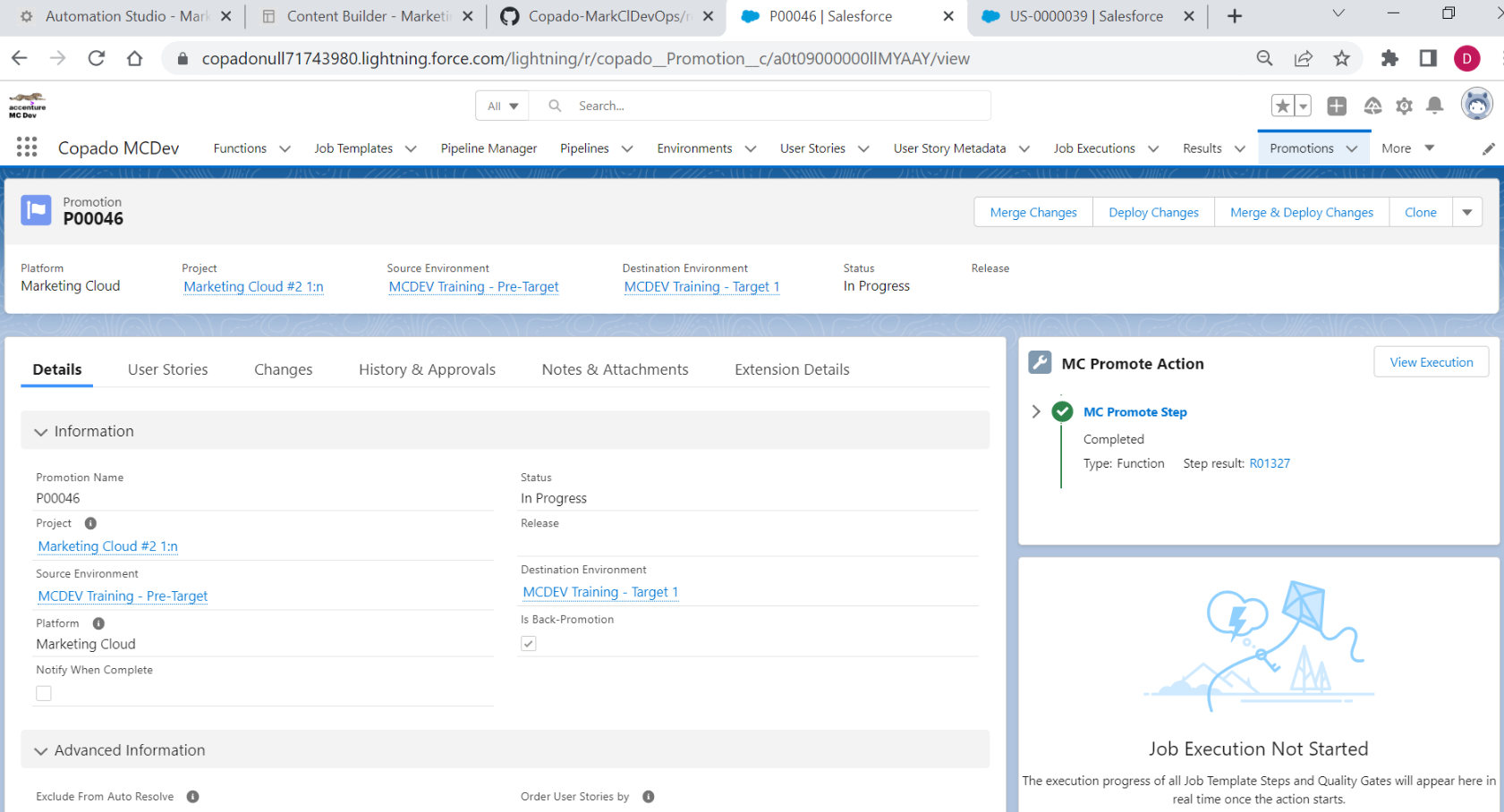The image size is (1504, 812).
Task: Open Salesforce Setup via the gear icon
Action: (1404, 106)
